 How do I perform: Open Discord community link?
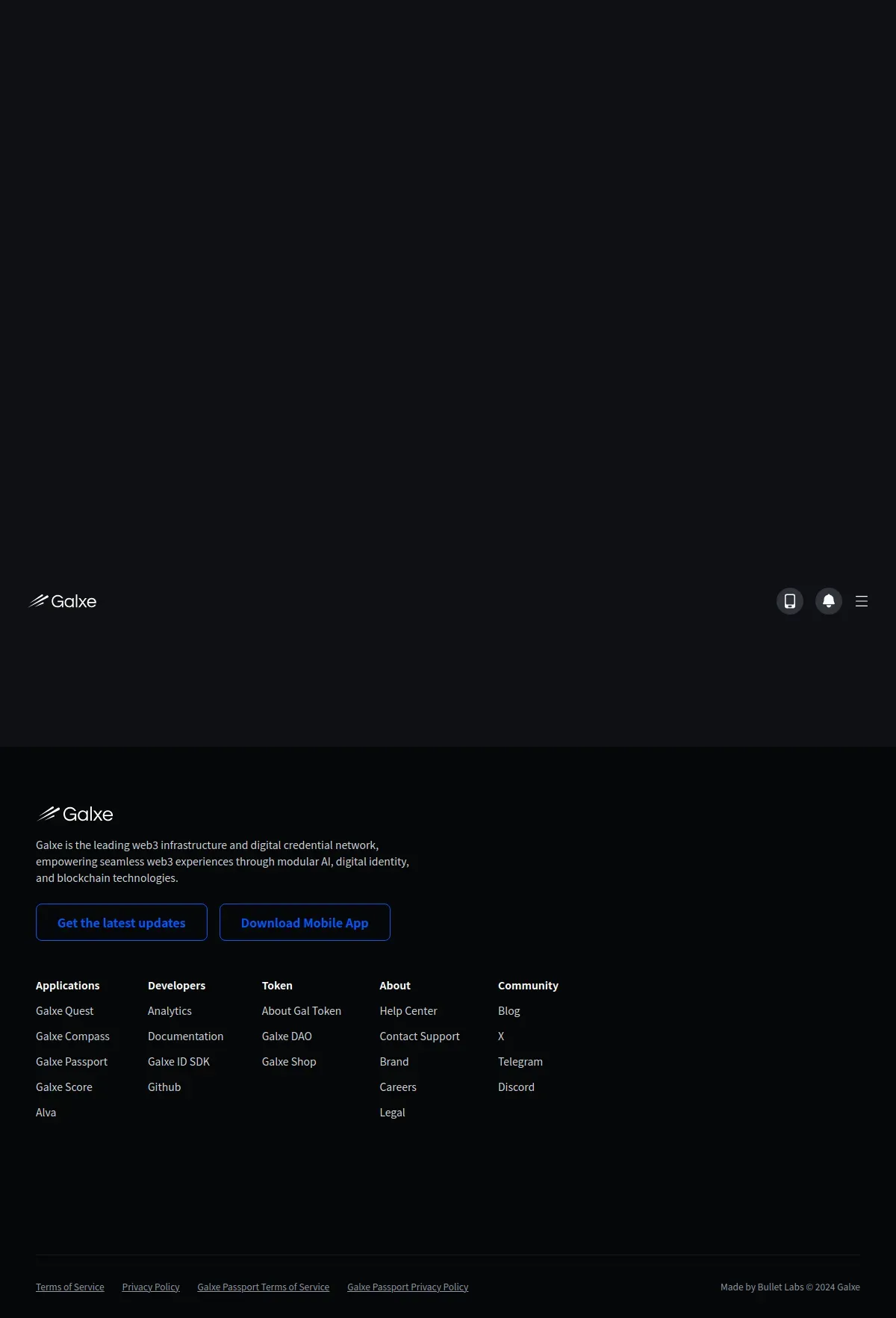point(517,1087)
